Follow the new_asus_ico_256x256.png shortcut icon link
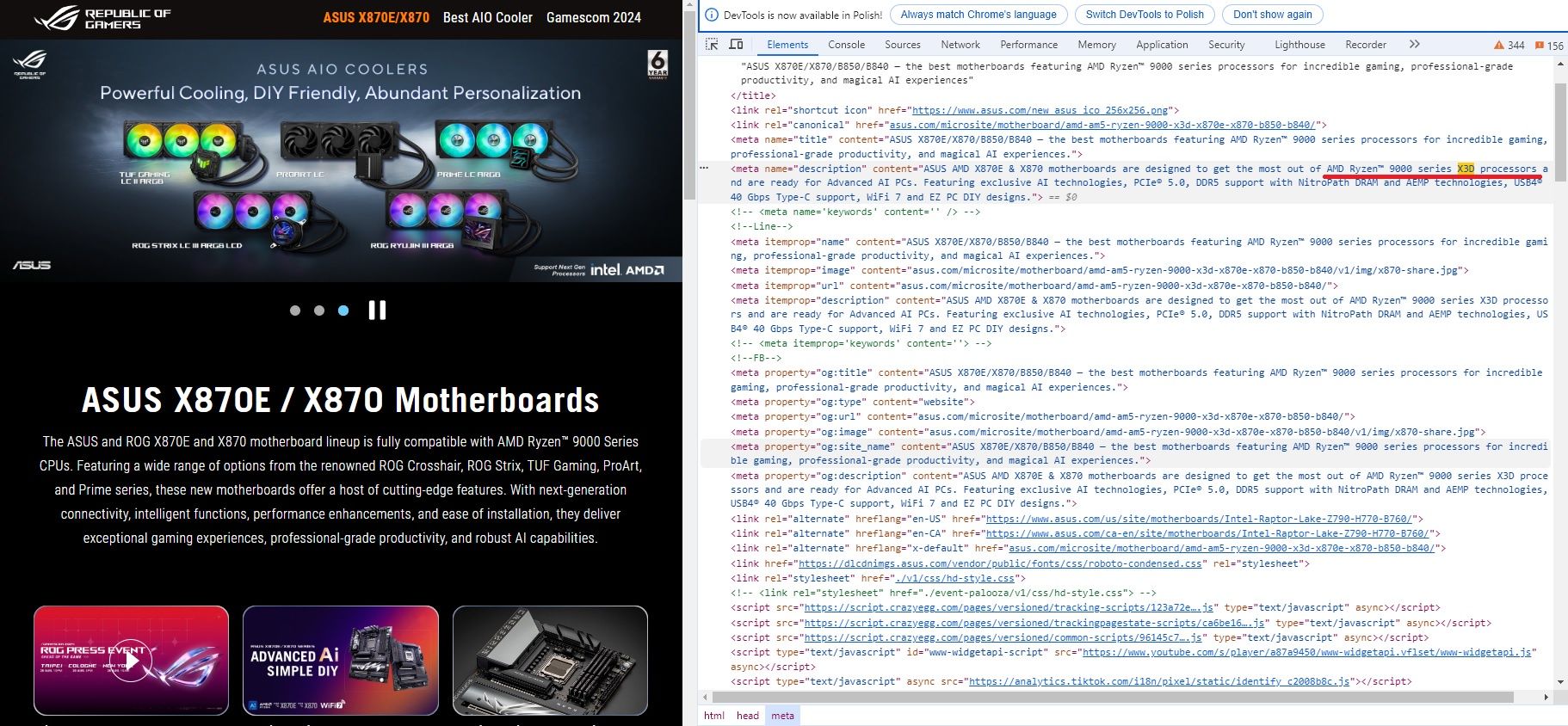1568x726 pixels. 1040,110
